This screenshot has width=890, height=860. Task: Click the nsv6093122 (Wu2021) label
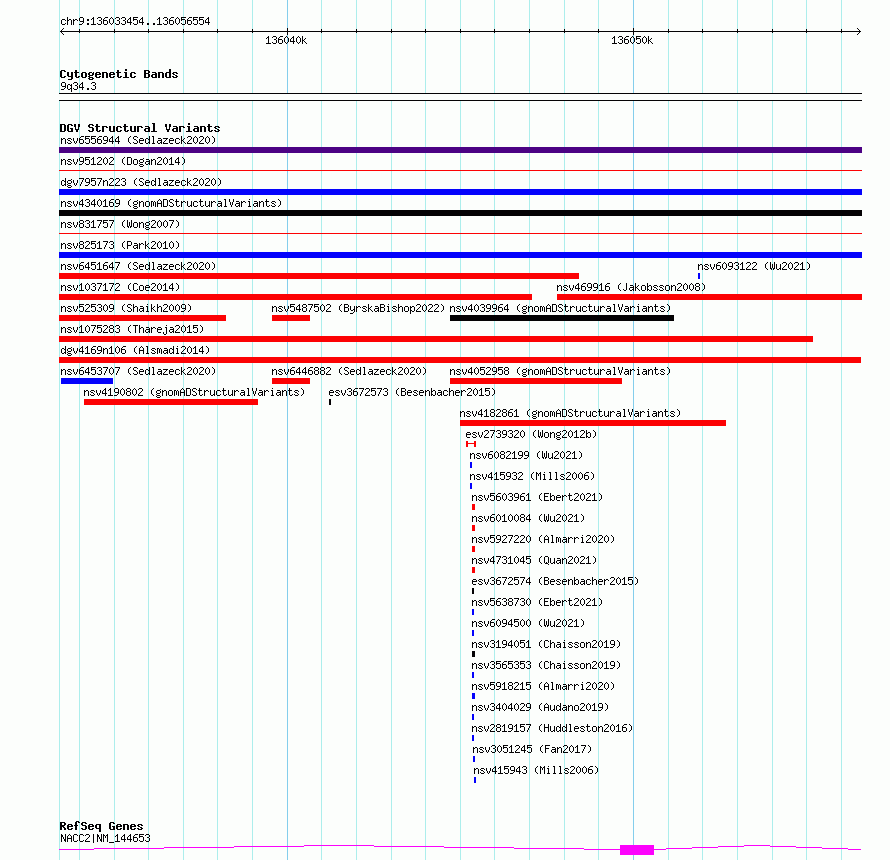coord(754,266)
